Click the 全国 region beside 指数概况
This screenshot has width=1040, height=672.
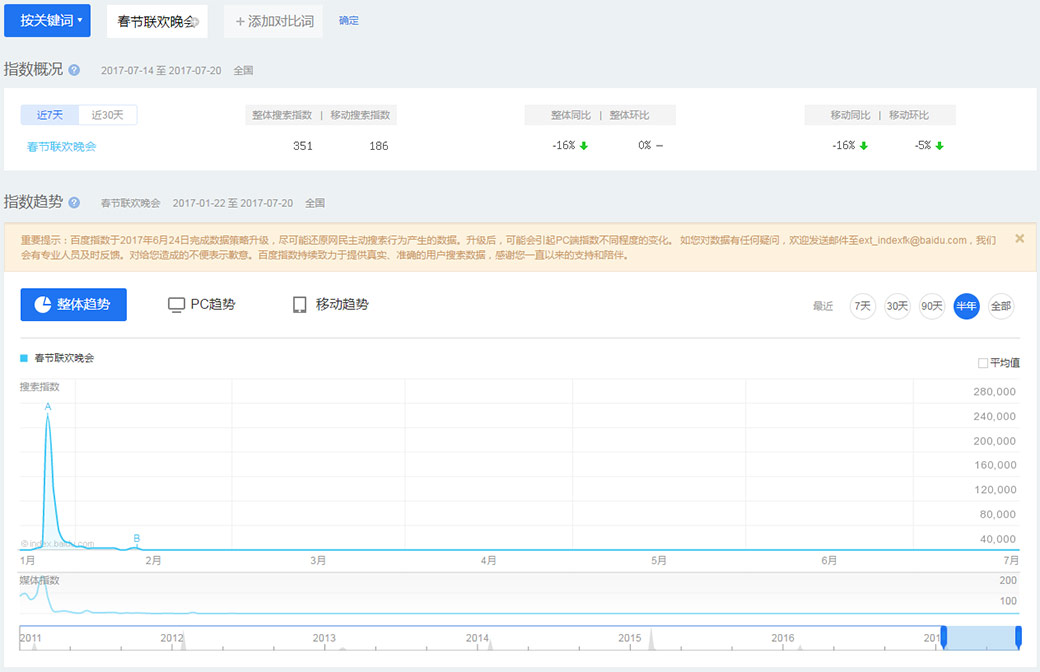pos(243,70)
